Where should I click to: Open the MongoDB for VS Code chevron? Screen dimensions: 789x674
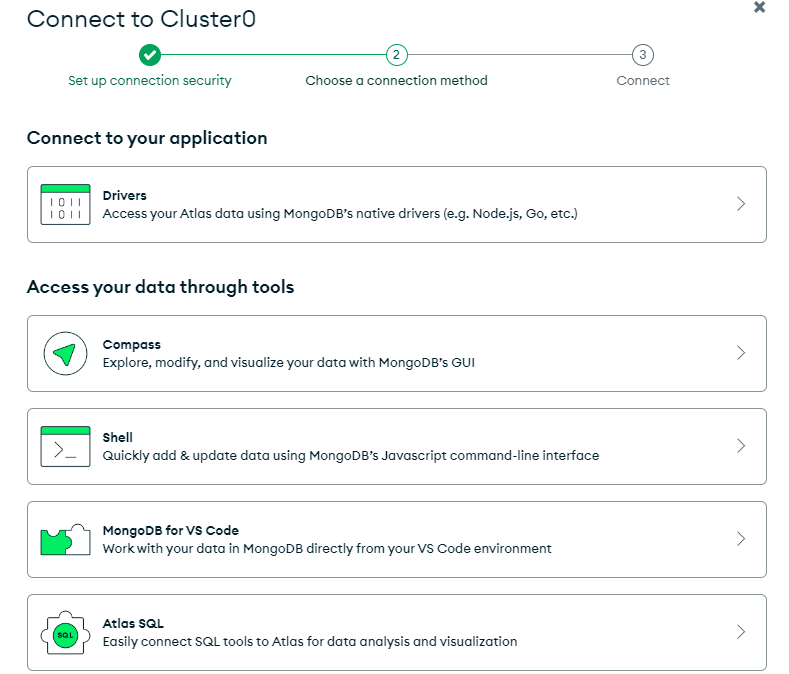click(741, 539)
